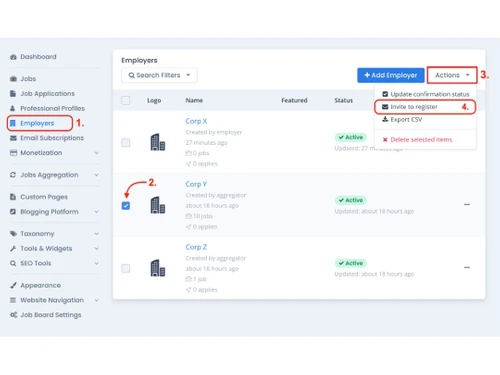Expand the Taxonomy submenu chevron
Screen dimensions: 500x375
tap(96, 234)
